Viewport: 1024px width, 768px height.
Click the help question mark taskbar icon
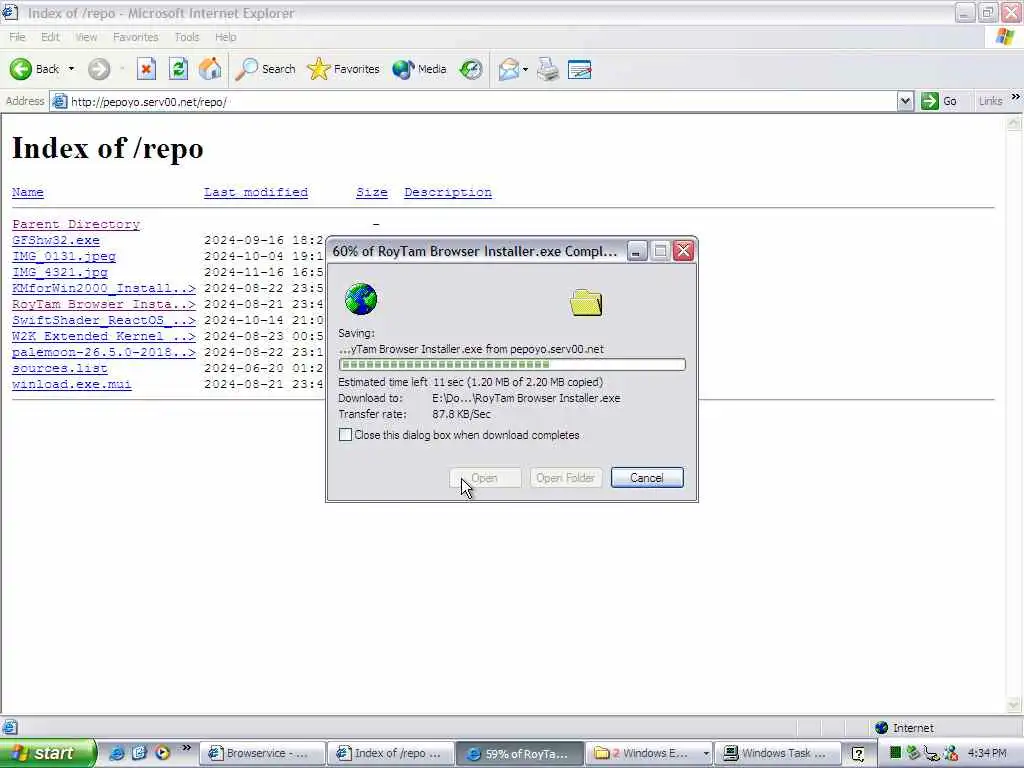point(858,754)
